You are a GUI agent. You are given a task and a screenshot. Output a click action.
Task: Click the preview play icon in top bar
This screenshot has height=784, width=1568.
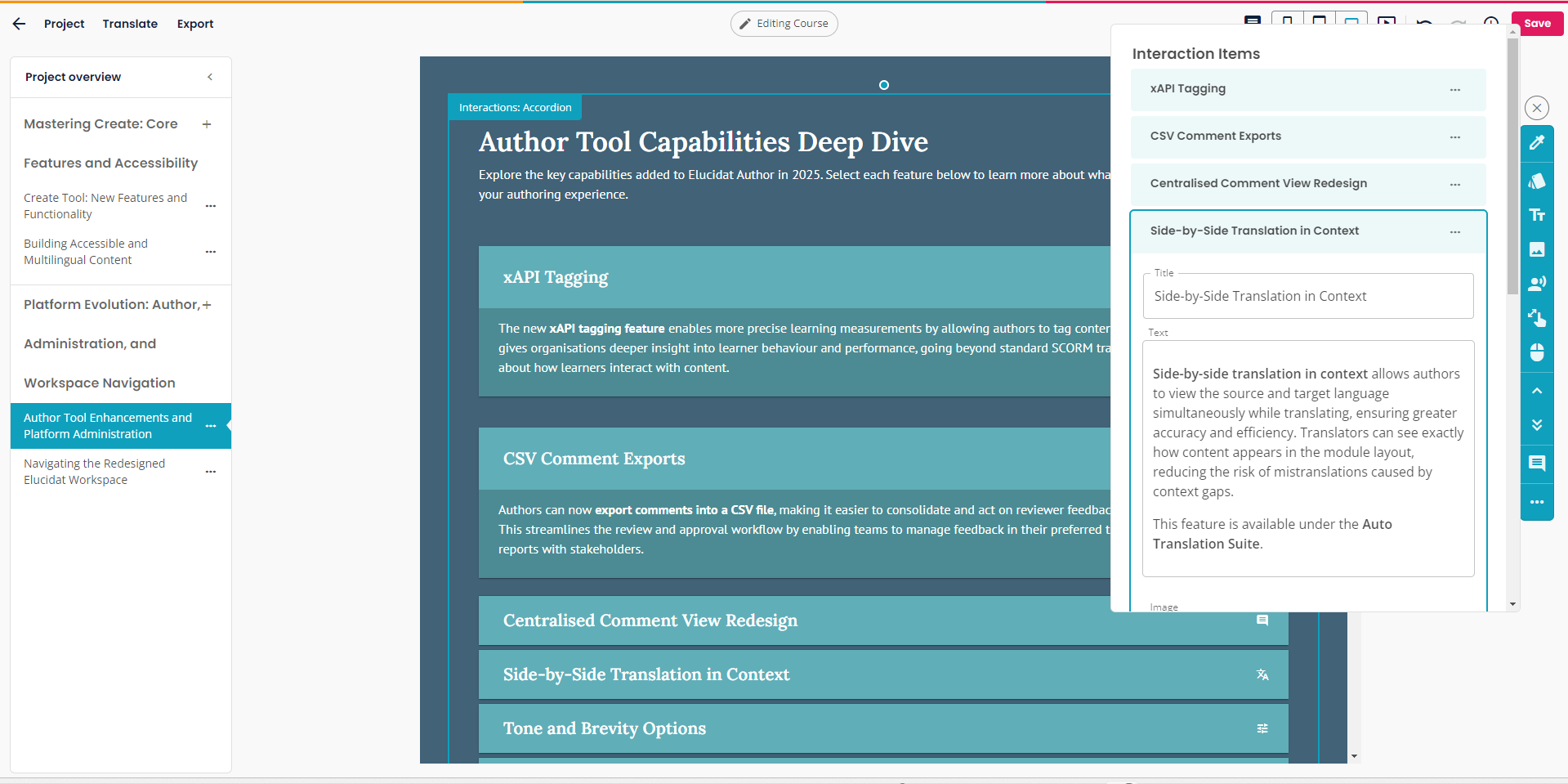coord(1387,22)
